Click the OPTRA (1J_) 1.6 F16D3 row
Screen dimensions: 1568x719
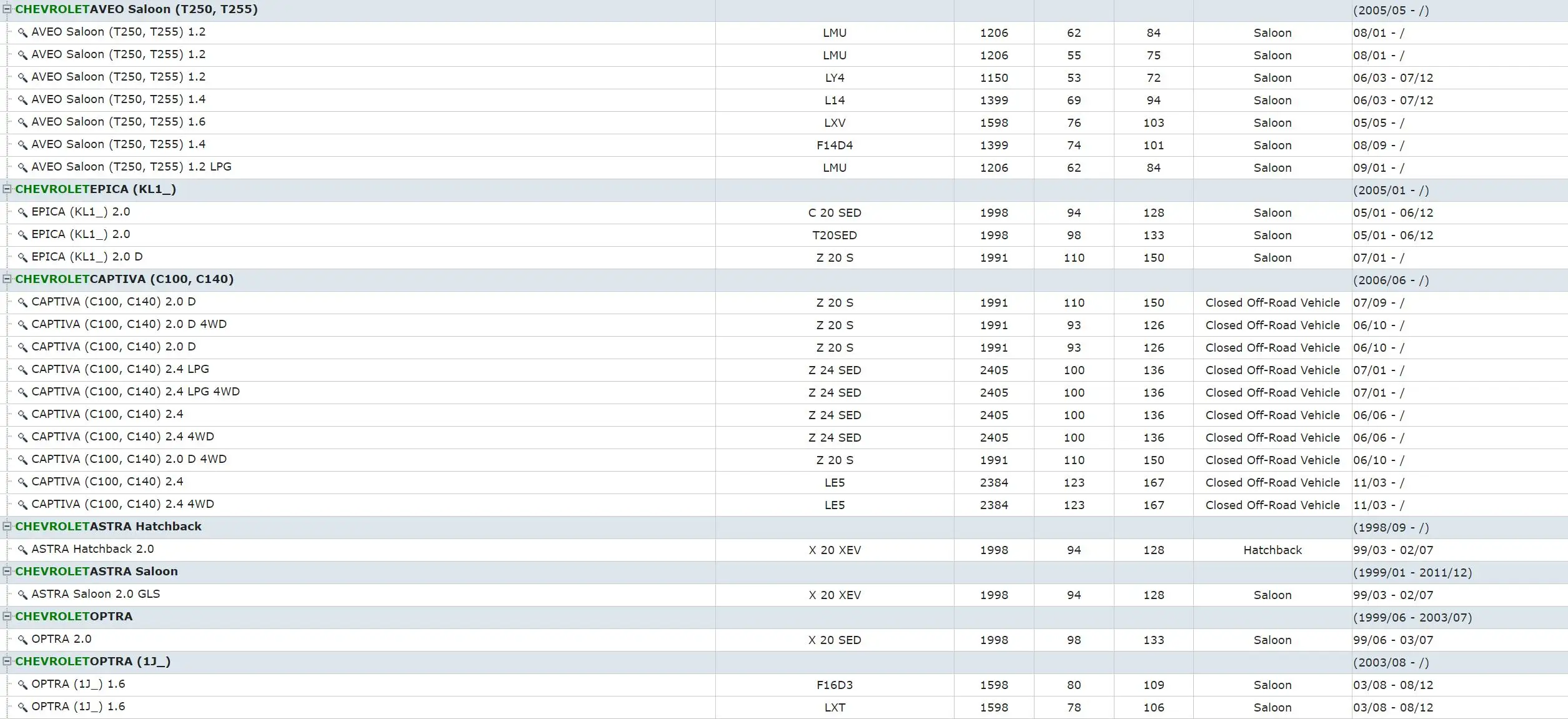pyautogui.click(x=78, y=684)
